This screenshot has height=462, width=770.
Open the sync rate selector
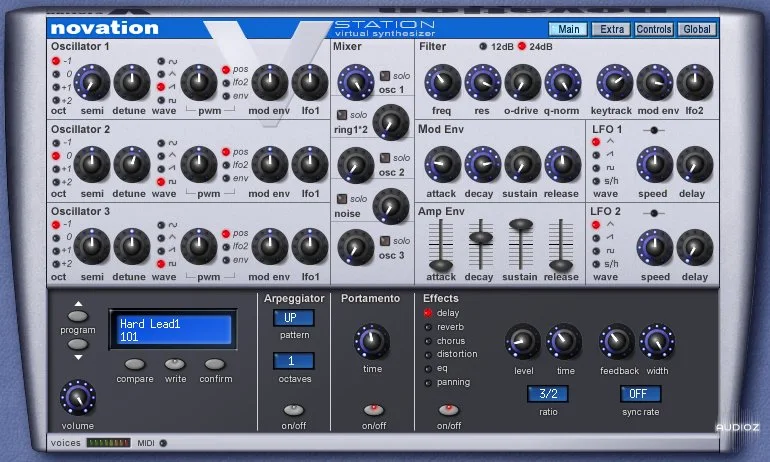click(x=640, y=394)
